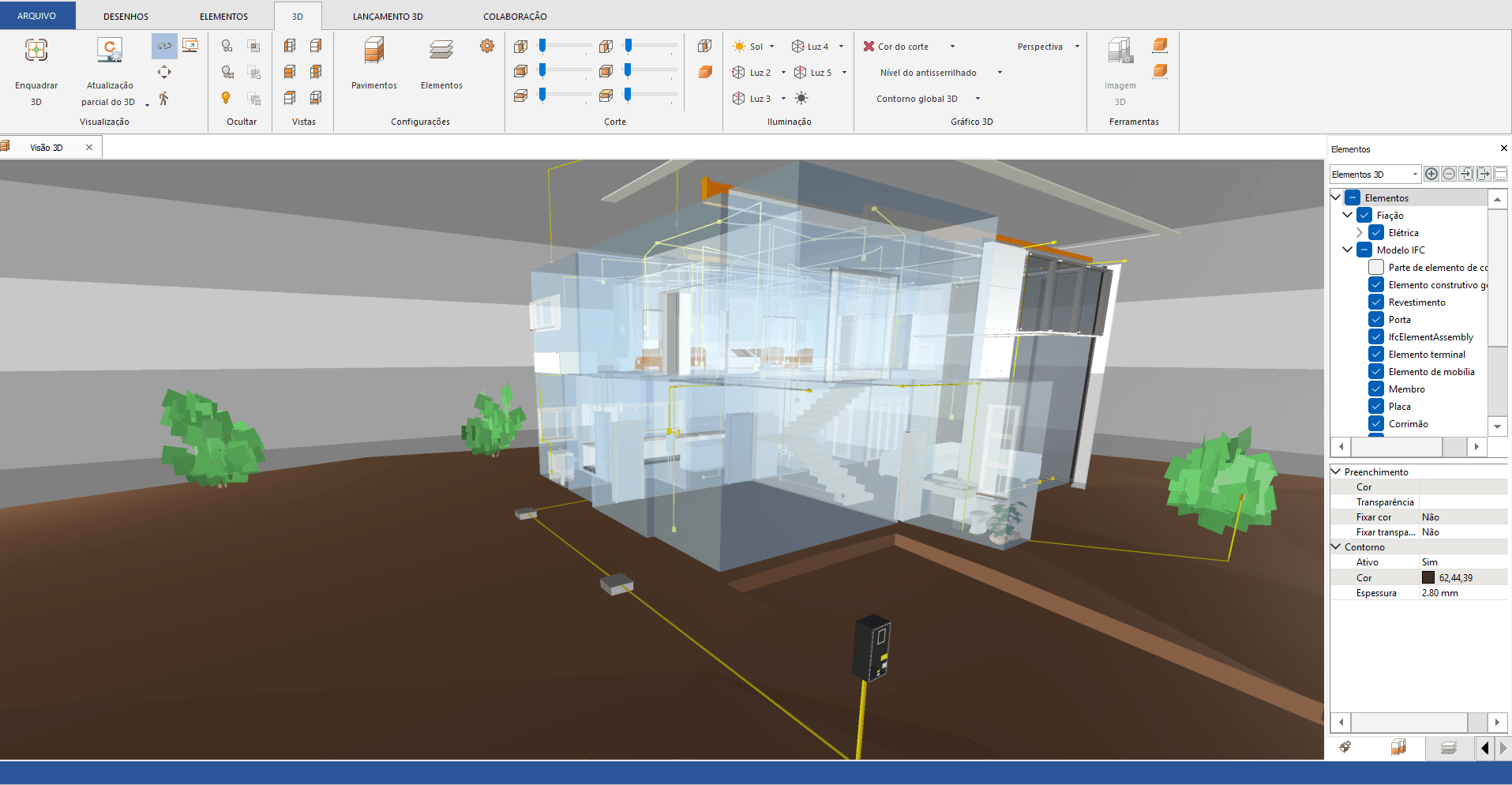Open the Perspectiva dropdown
This screenshot has width=1512, height=785.
1077,47
